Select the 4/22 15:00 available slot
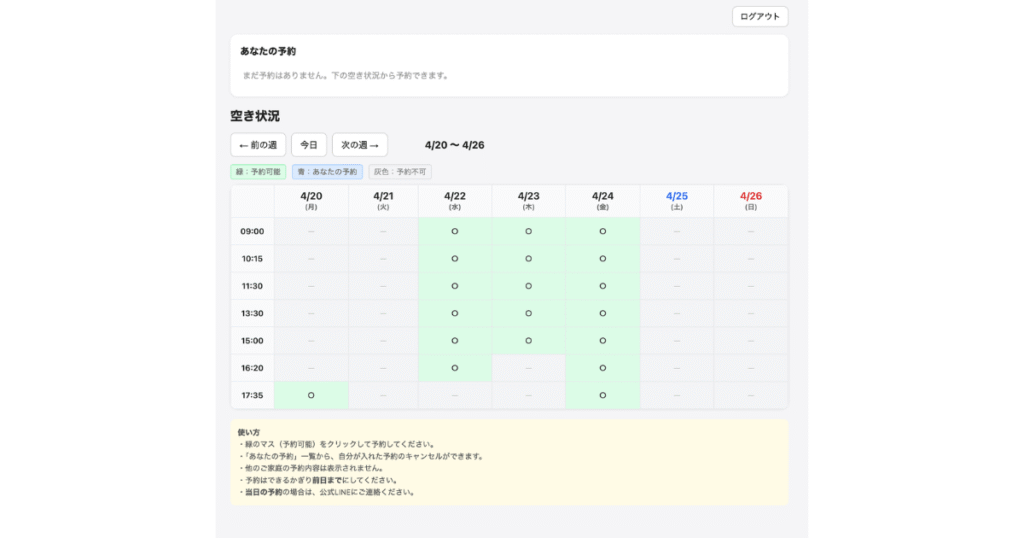The width and height of the screenshot is (1024, 538). pos(455,340)
